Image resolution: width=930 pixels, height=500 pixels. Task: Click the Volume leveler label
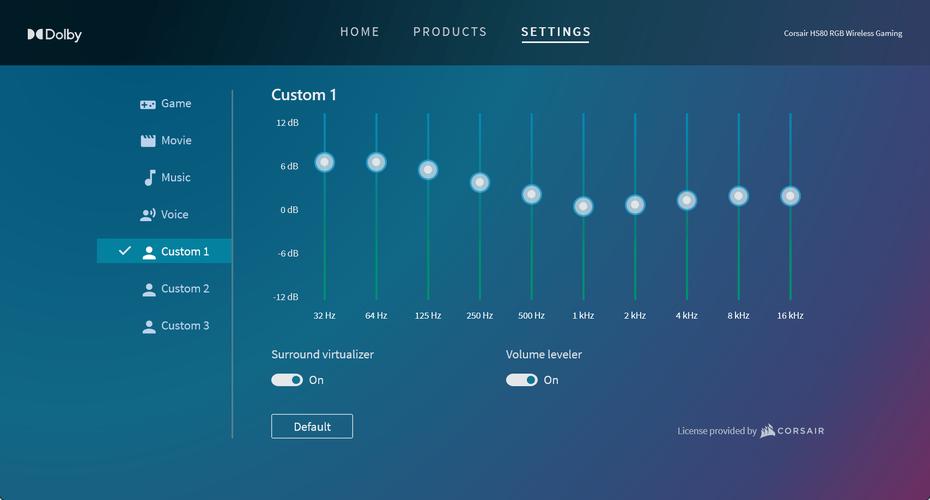coord(544,355)
